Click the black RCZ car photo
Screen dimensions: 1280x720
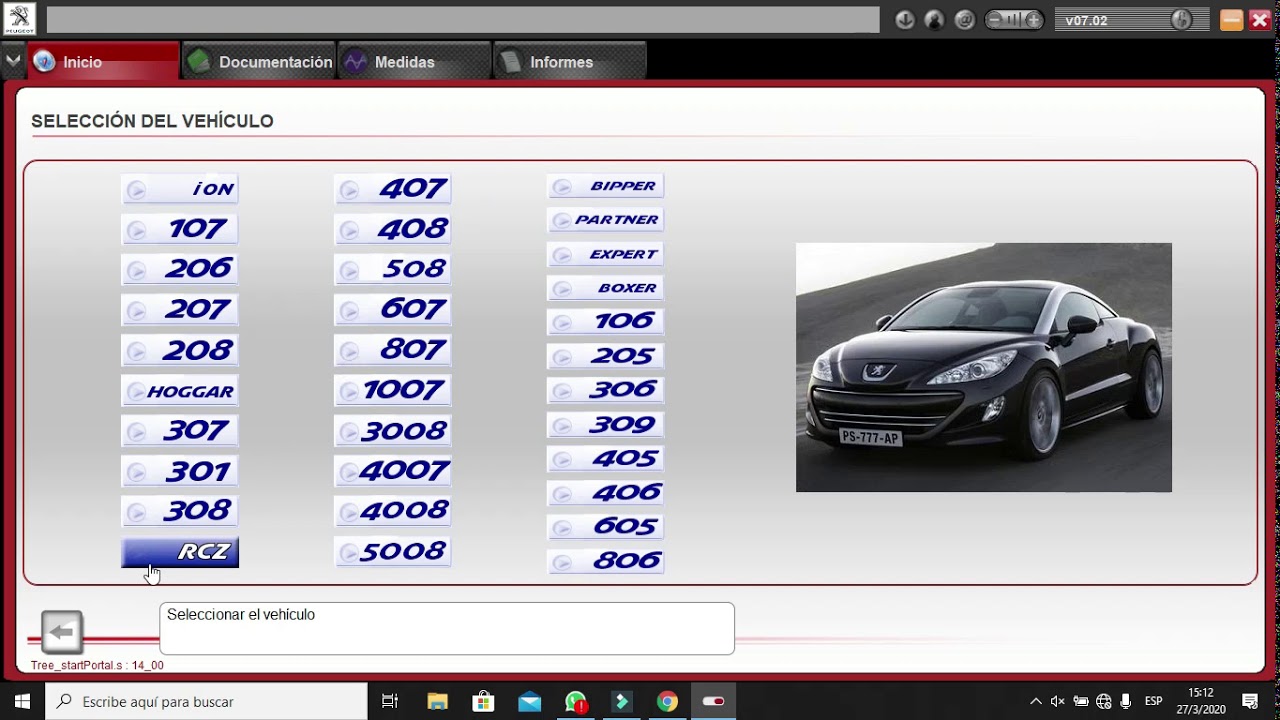[x=984, y=367]
